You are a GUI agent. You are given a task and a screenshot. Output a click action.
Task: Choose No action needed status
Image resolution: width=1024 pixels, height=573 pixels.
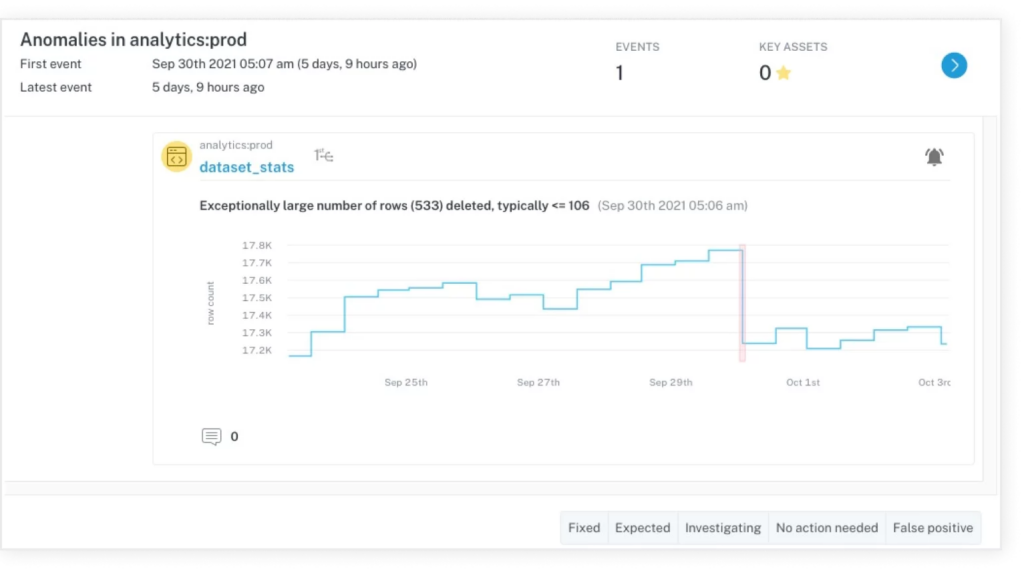click(x=827, y=528)
